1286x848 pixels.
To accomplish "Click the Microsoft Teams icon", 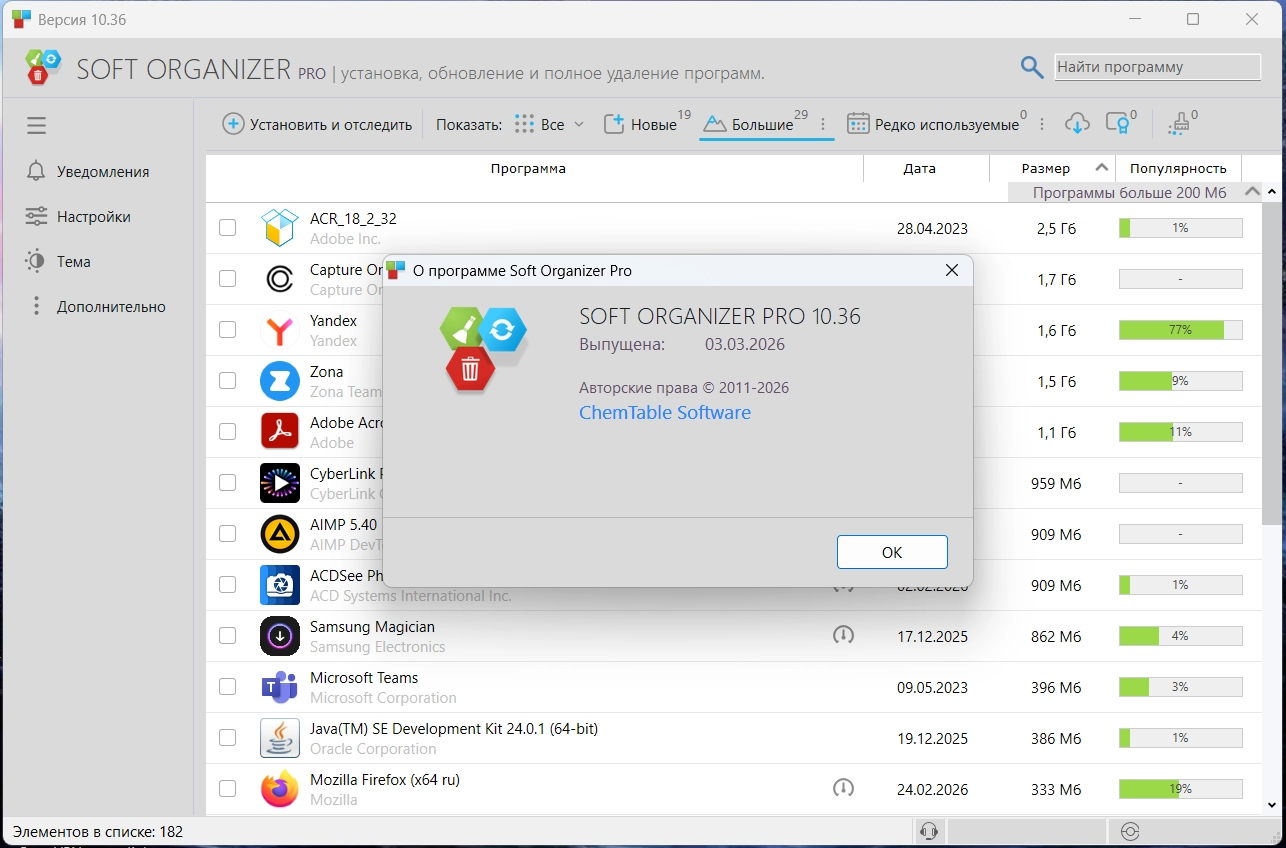I will [x=280, y=687].
